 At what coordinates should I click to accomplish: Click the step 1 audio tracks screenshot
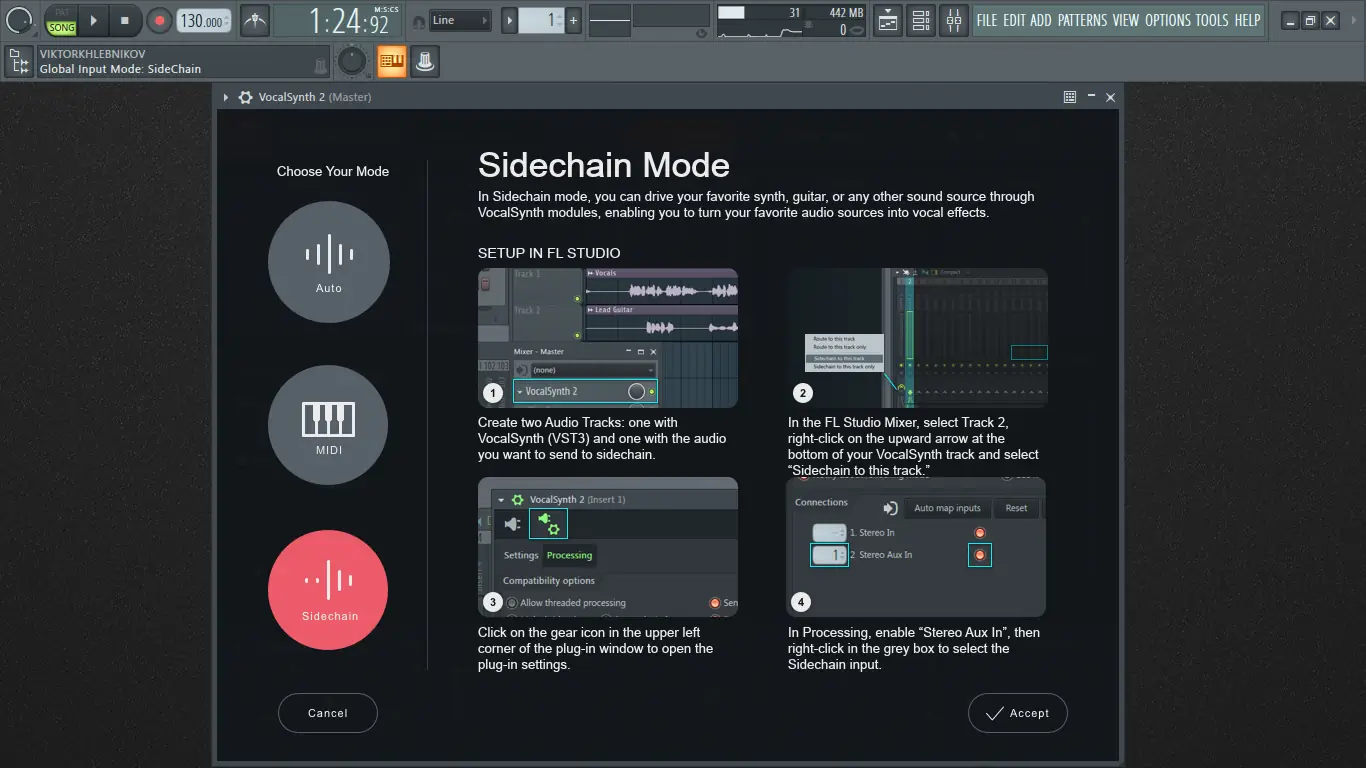pyautogui.click(x=608, y=338)
